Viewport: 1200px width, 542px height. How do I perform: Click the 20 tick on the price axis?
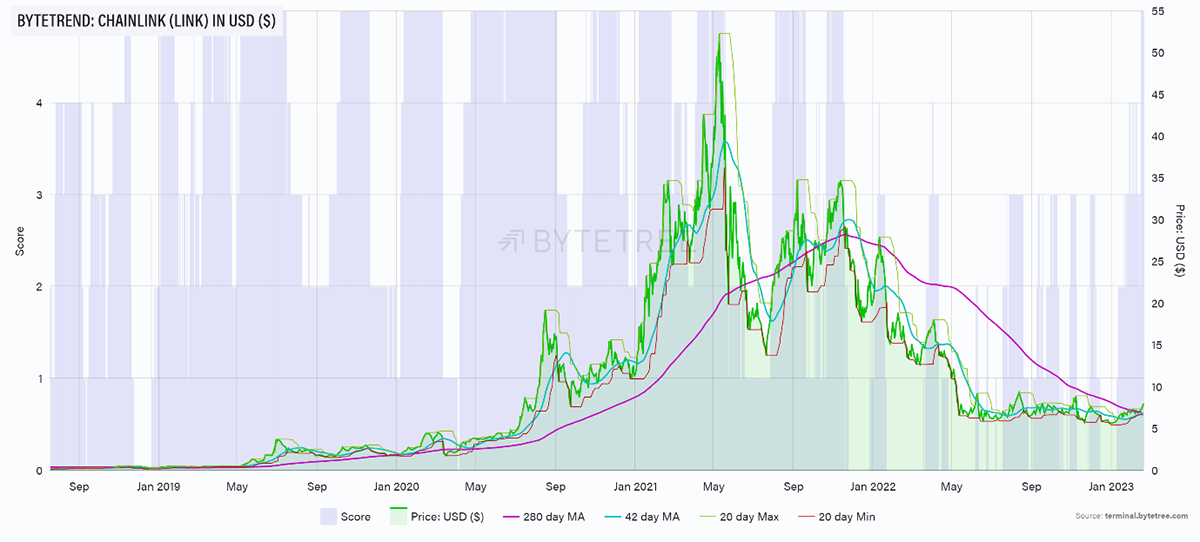click(x=1158, y=303)
